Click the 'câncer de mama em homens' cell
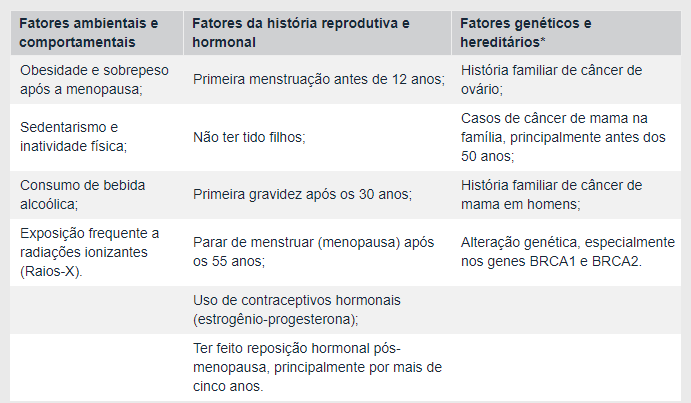This screenshot has height=403, width=691. pos(566,194)
